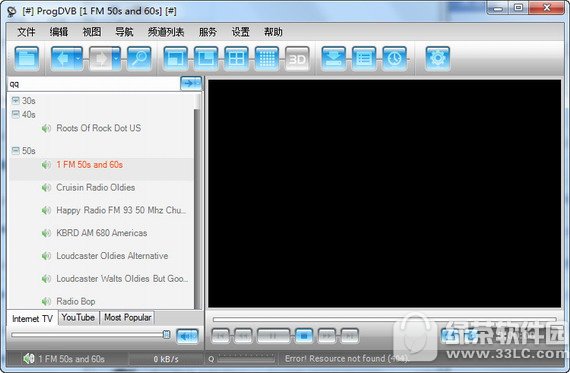Select the four-pane mosaic layout icon

tap(236, 59)
